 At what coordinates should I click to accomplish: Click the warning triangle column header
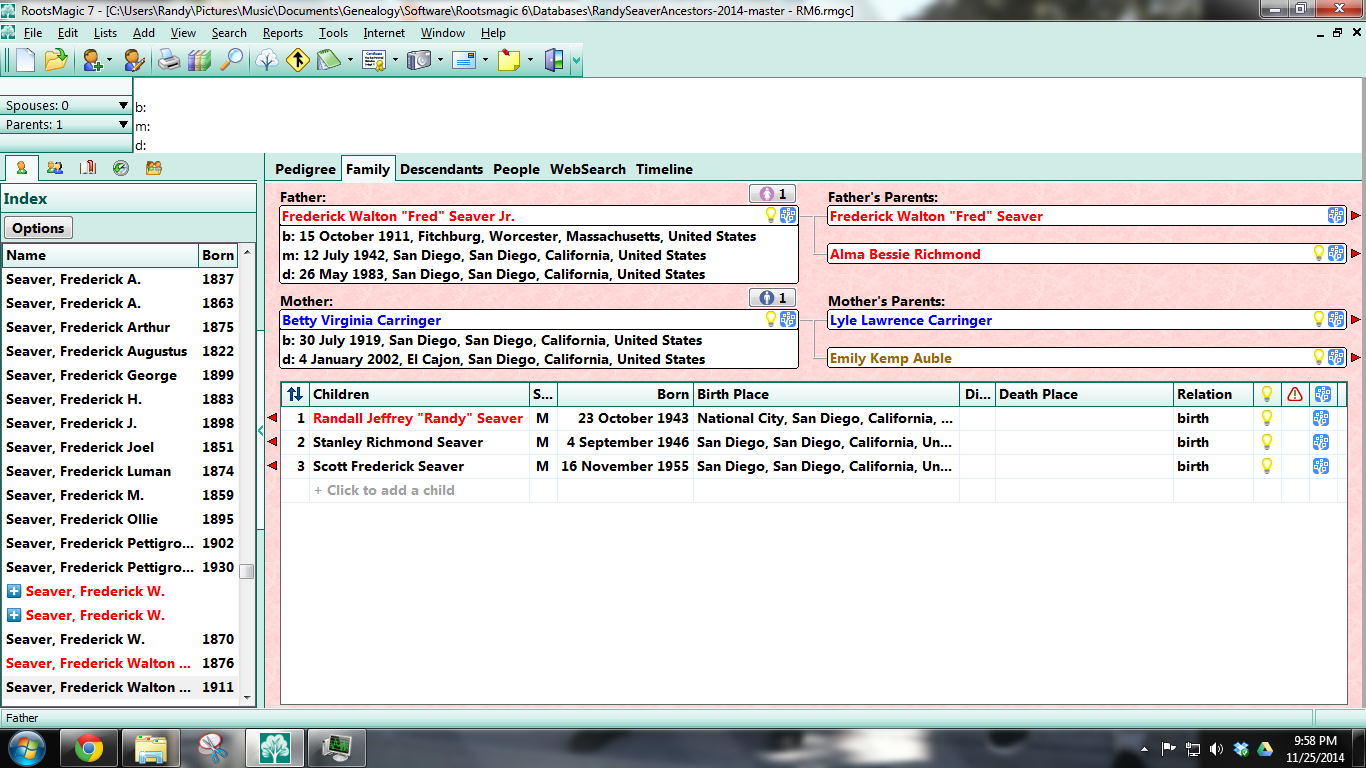click(x=1295, y=394)
